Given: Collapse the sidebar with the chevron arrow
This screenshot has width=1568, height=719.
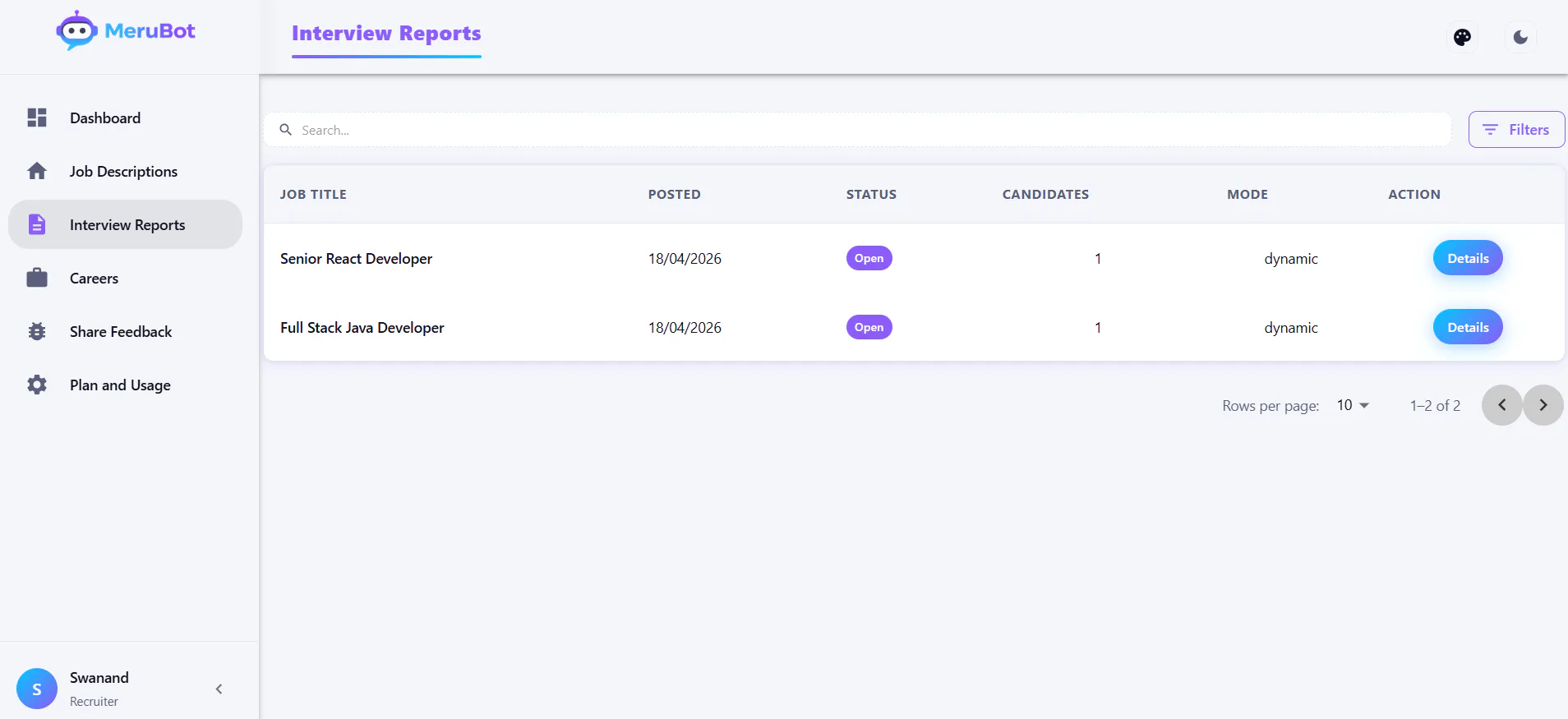Looking at the screenshot, I should [219, 689].
